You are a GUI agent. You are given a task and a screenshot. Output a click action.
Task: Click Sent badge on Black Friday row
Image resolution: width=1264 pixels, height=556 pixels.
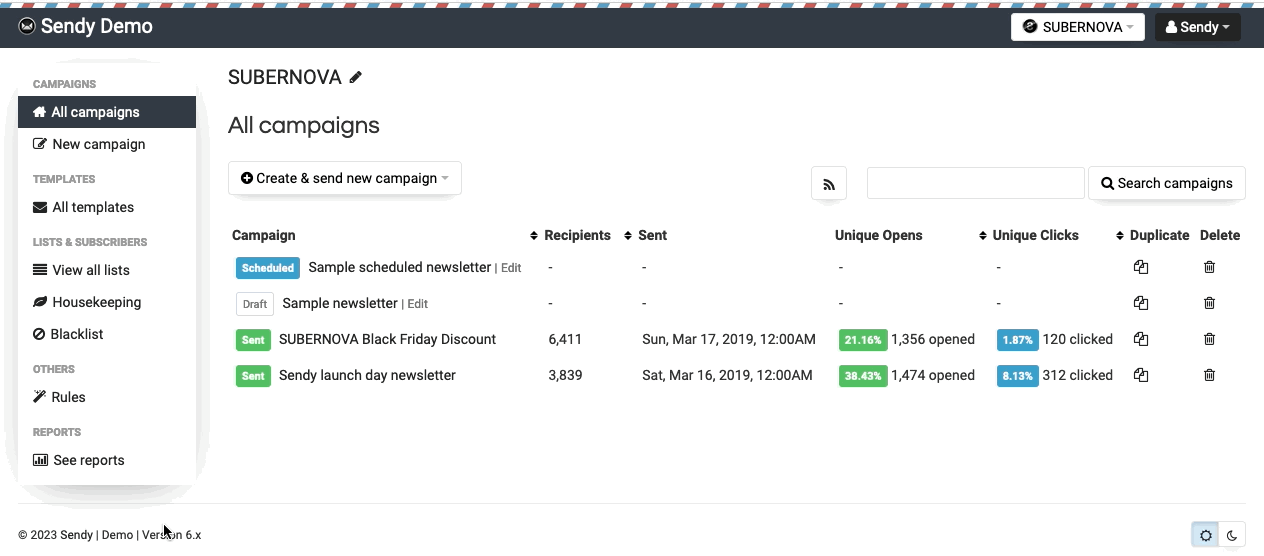point(253,340)
